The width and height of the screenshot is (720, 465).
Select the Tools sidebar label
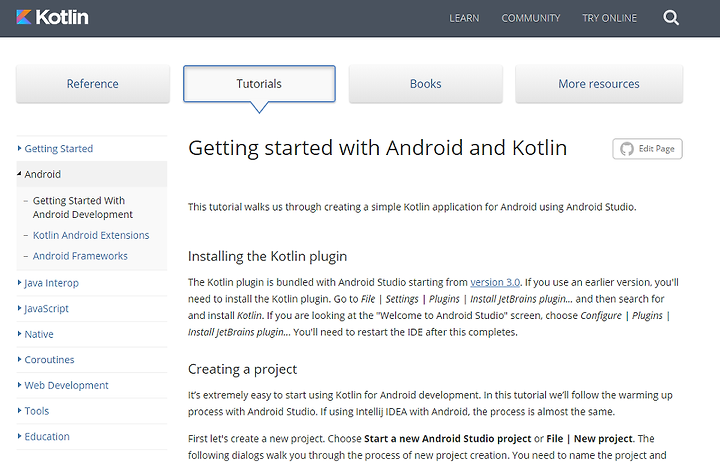[37, 411]
